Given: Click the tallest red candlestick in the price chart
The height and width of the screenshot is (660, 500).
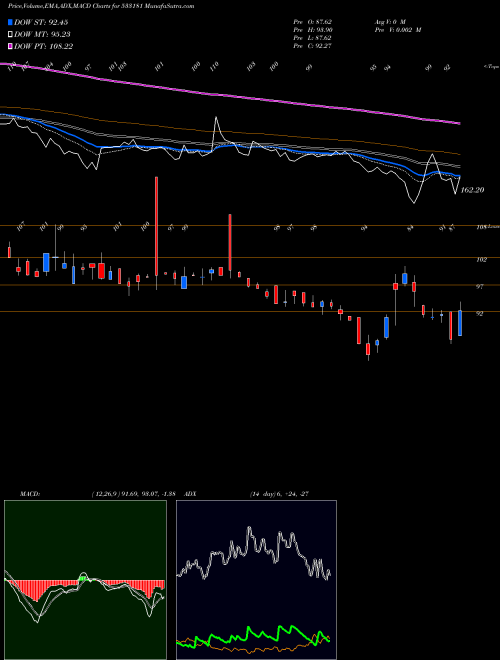Looking at the screenshot, I should pyautogui.click(x=157, y=226).
